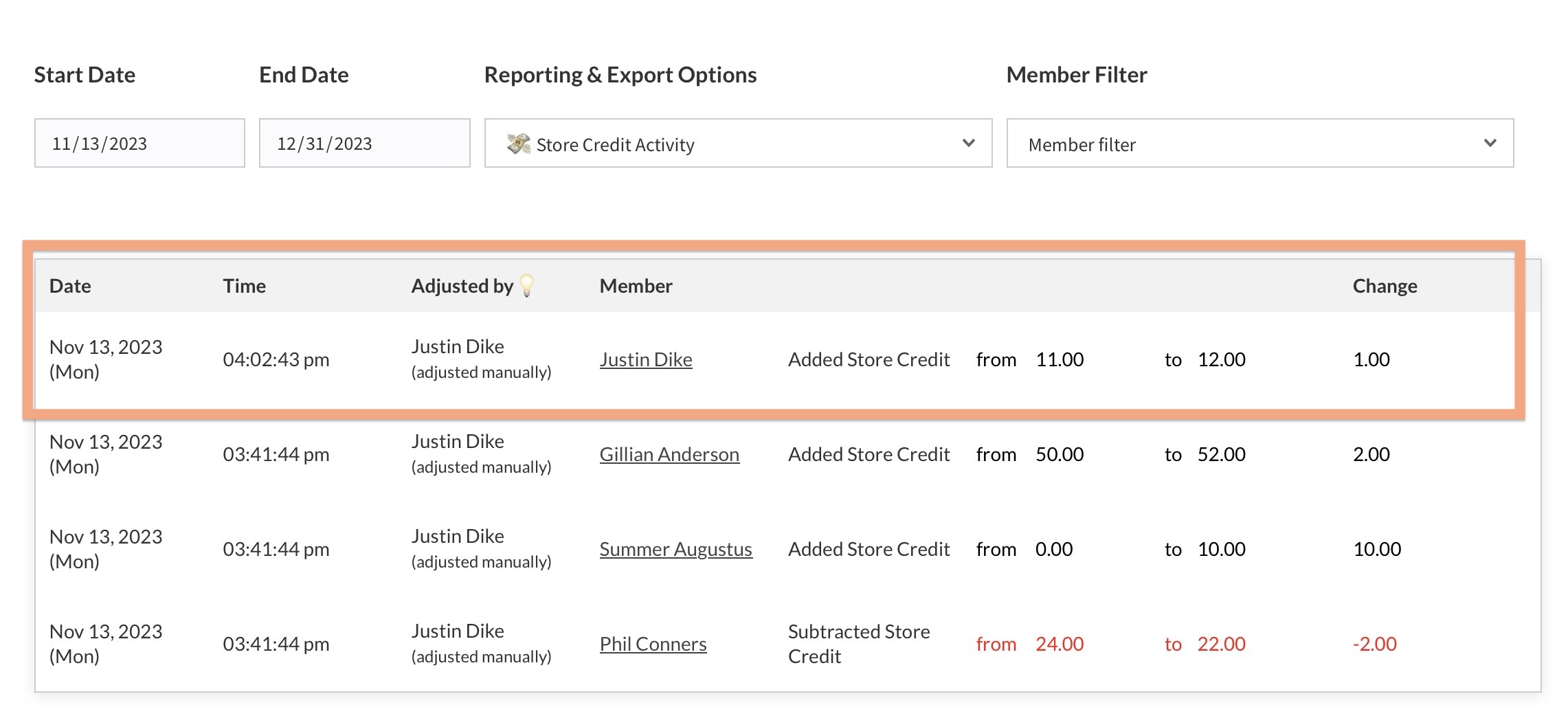Click the Adjusted by column header text

(x=462, y=286)
